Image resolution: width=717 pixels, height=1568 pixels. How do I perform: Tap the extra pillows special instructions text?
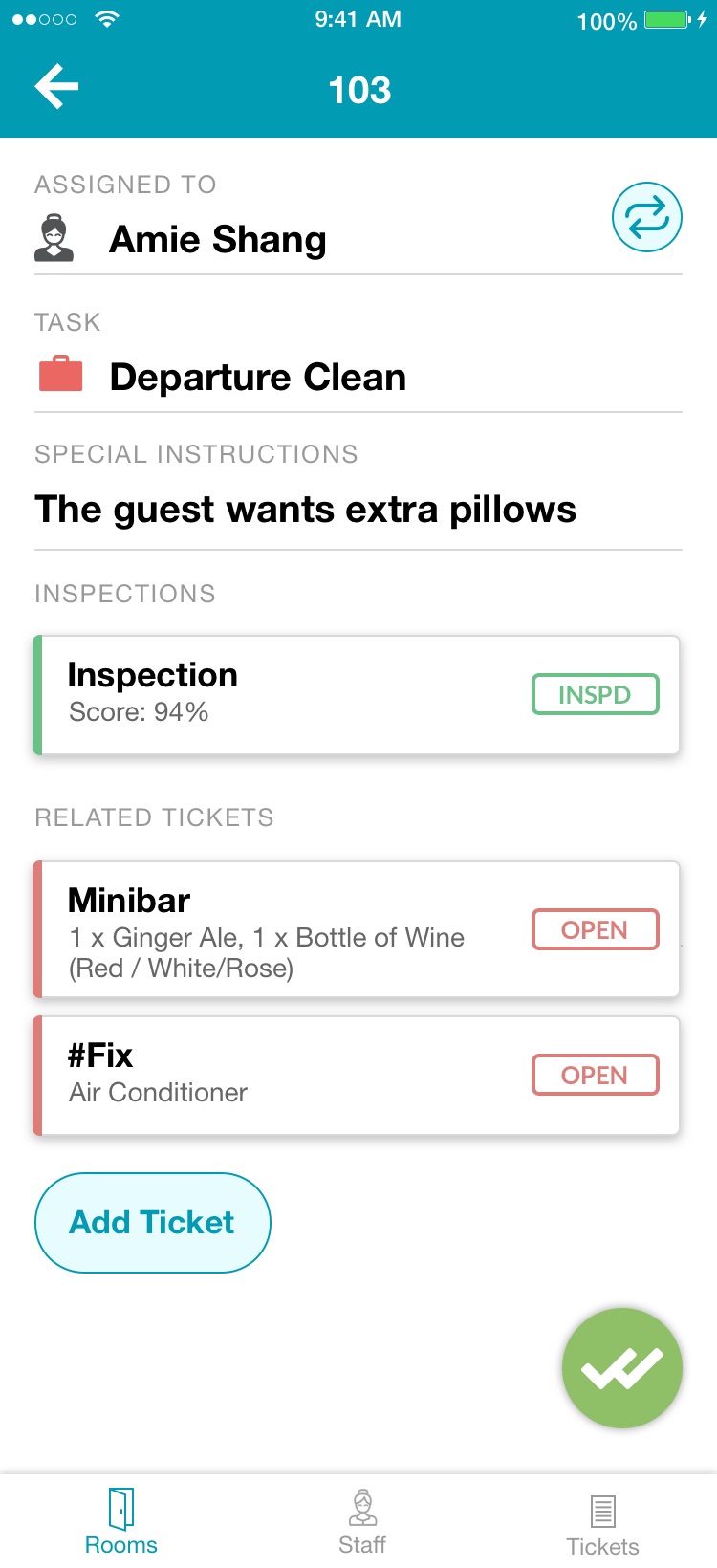tap(305, 510)
